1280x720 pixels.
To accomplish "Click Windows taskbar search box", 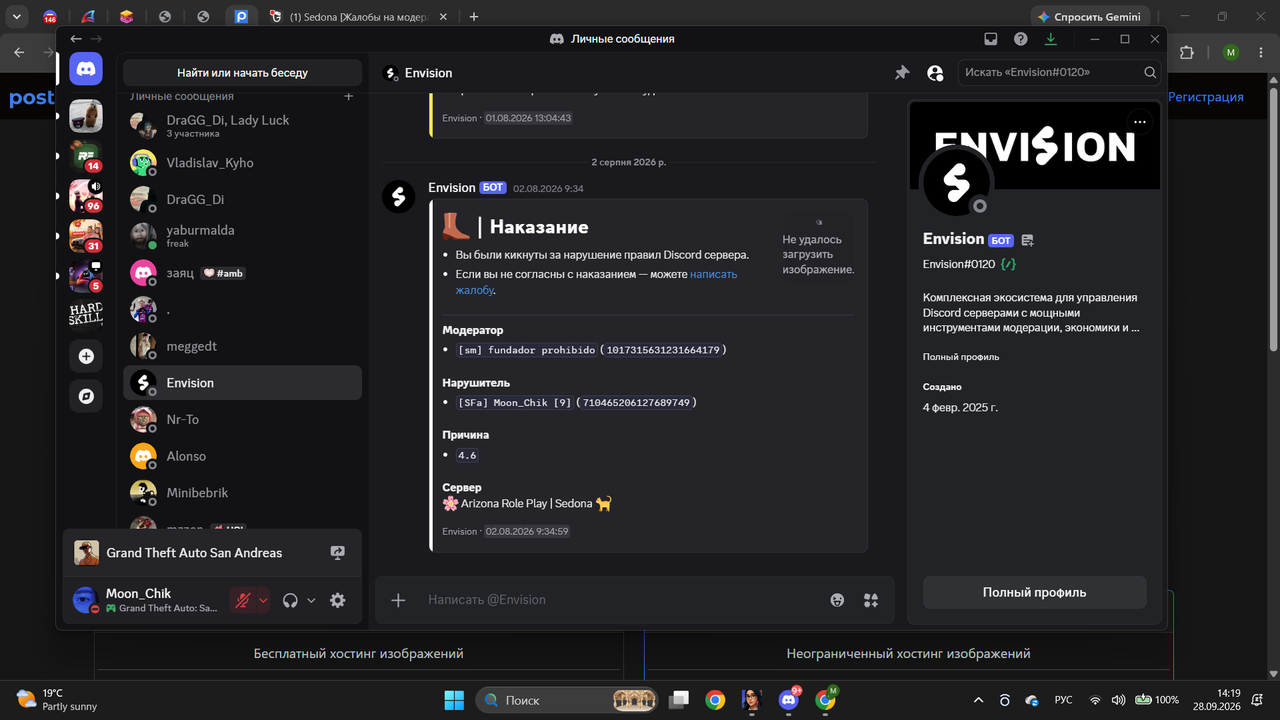I will [568, 700].
